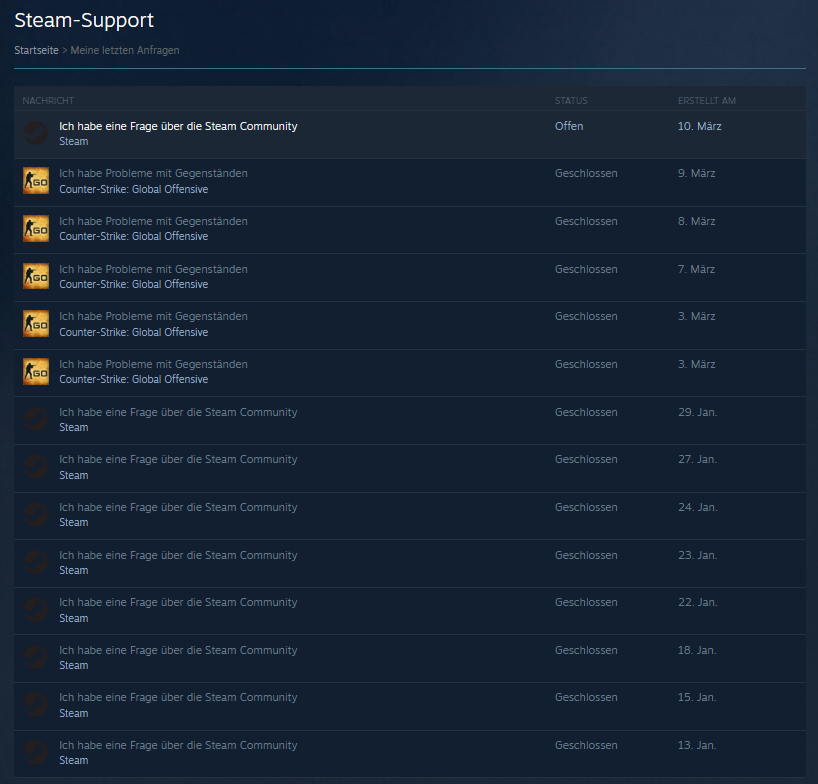The height and width of the screenshot is (784, 818).
Task: Click the Steam icon on the 13. Jan. request
Action: (x=36, y=753)
